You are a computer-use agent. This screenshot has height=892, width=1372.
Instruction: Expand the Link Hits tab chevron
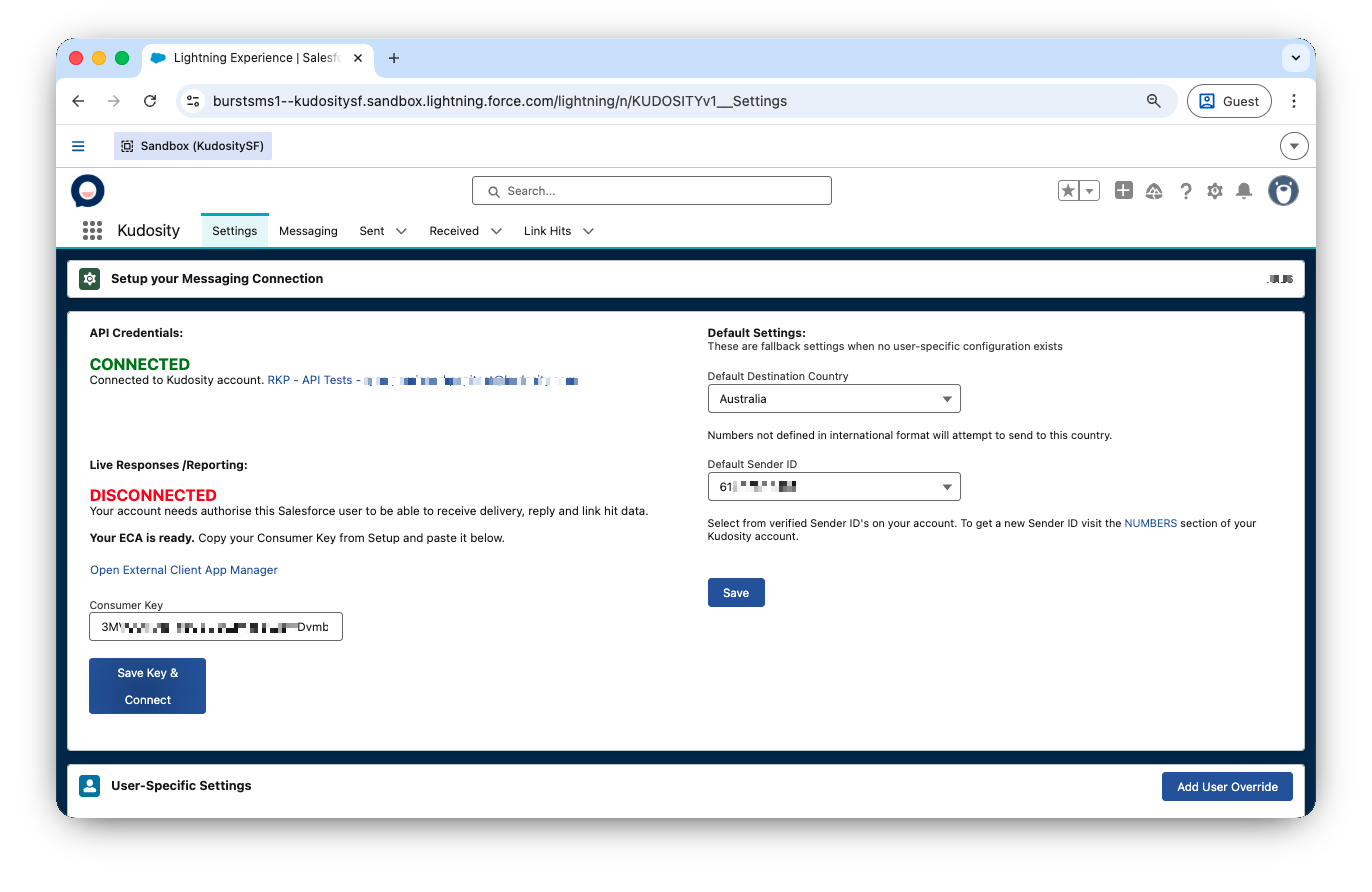point(588,231)
